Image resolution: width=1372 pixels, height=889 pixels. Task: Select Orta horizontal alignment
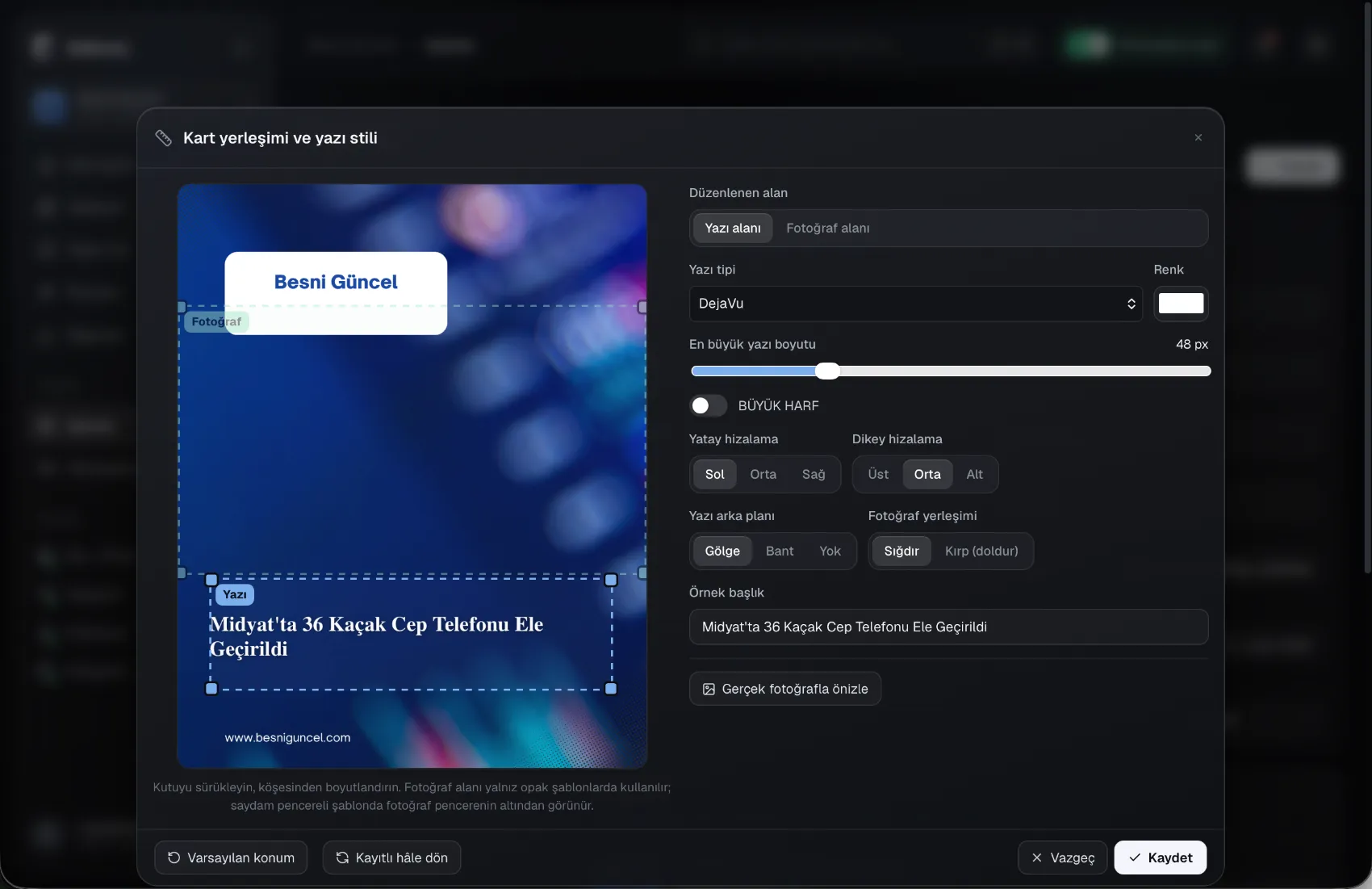click(763, 475)
